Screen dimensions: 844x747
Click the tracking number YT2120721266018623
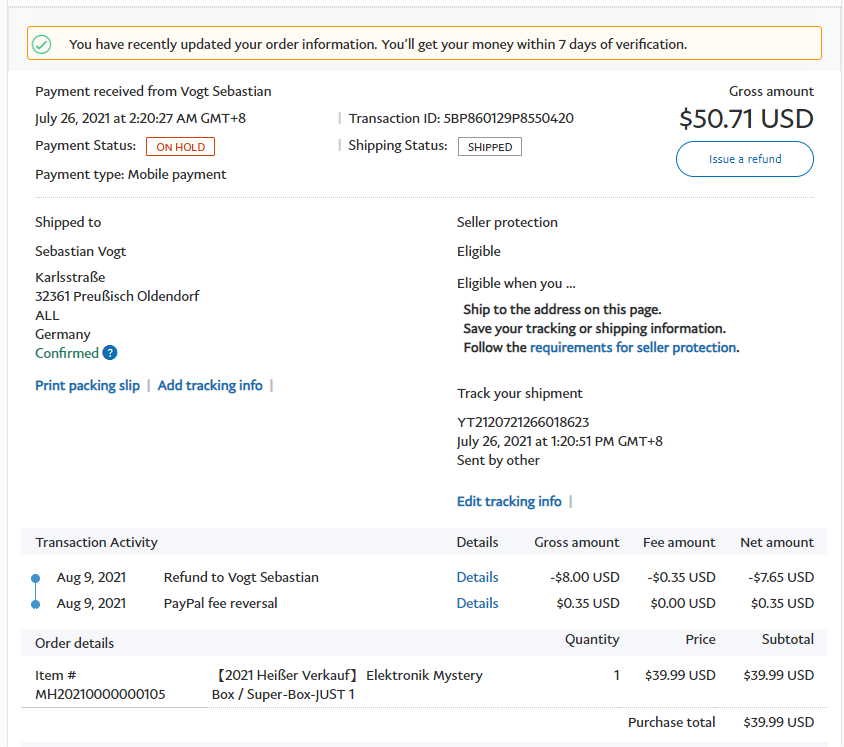point(523,422)
